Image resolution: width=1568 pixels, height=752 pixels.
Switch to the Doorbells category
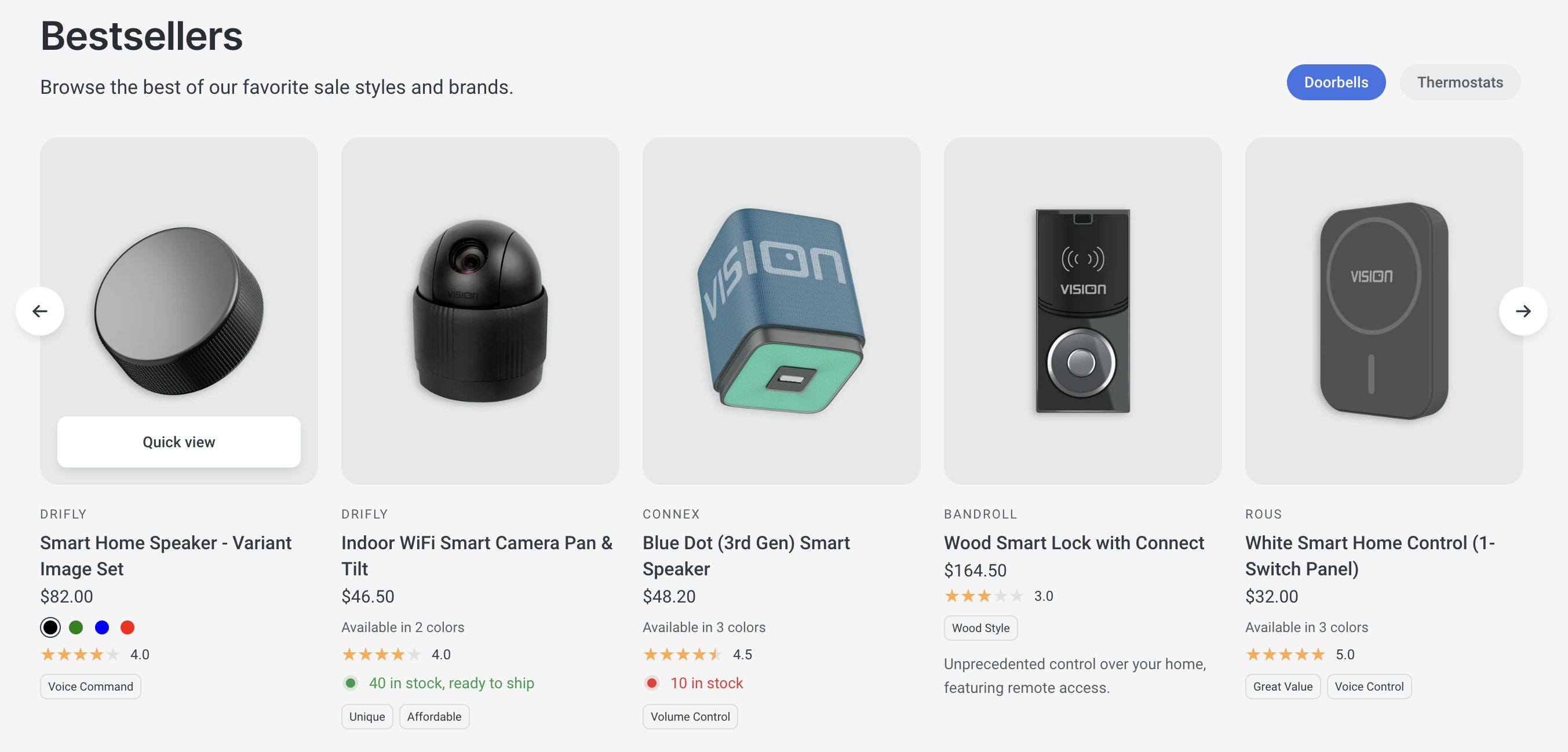1336,82
